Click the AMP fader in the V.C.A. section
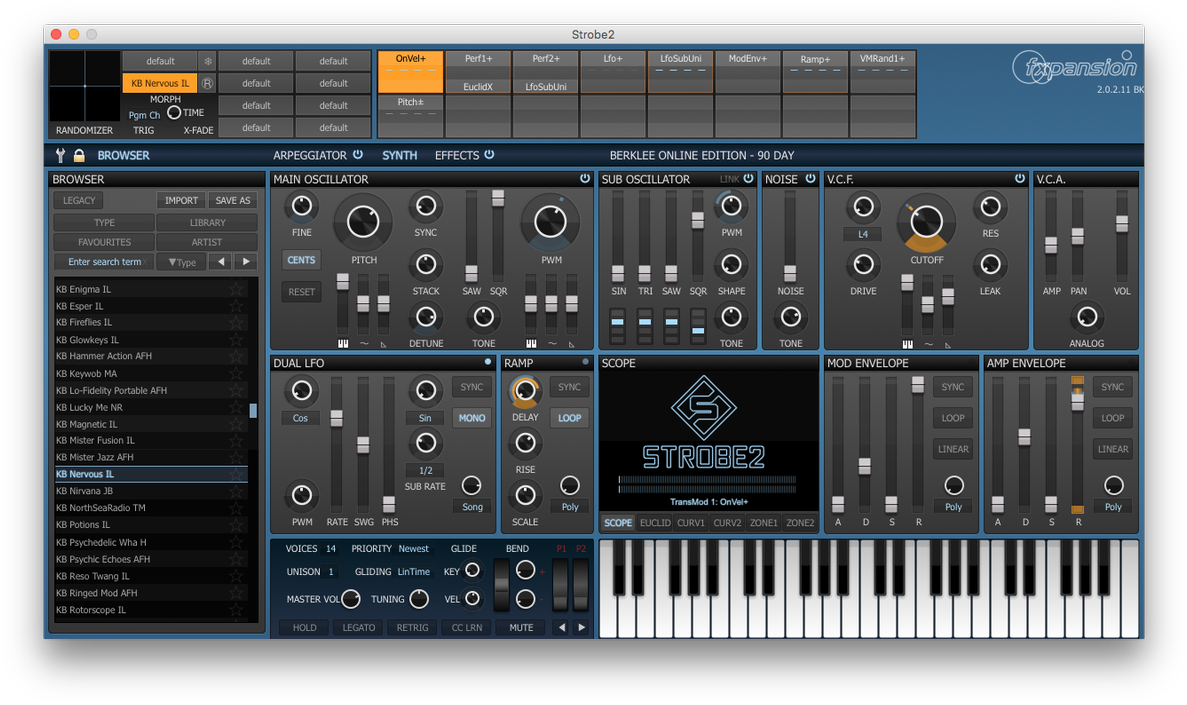This screenshot has width=1187, height=705. tap(1051, 245)
